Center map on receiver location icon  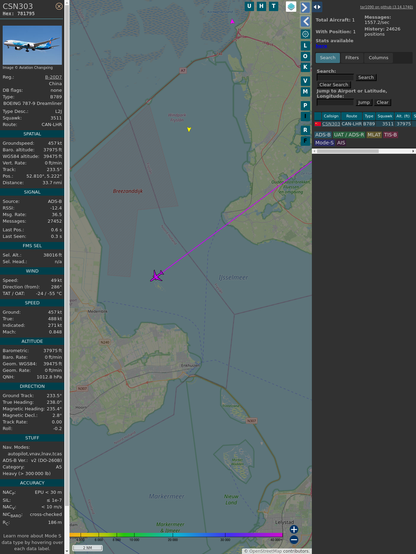click(x=305, y=34)
